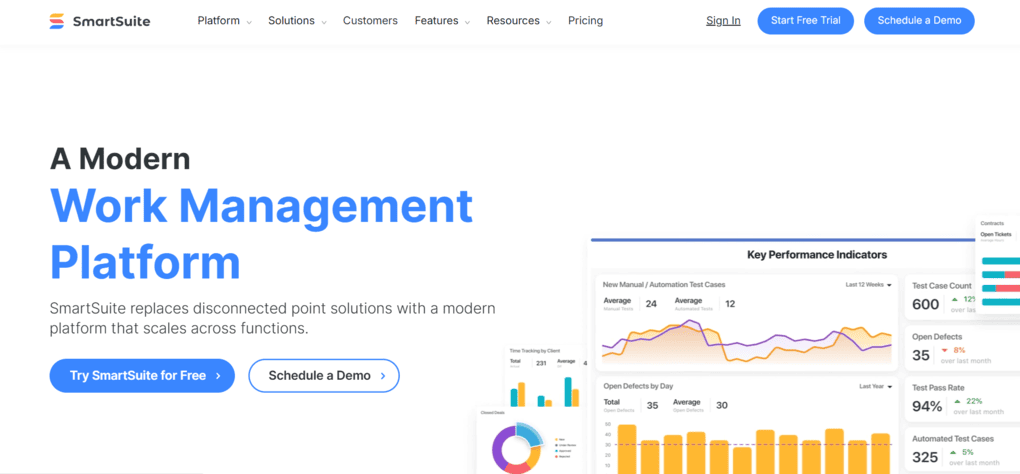Viewport: 1020px width, 474px height.
Task: Click the SmartSuite logo icon
Action: (x=57, y=21)
